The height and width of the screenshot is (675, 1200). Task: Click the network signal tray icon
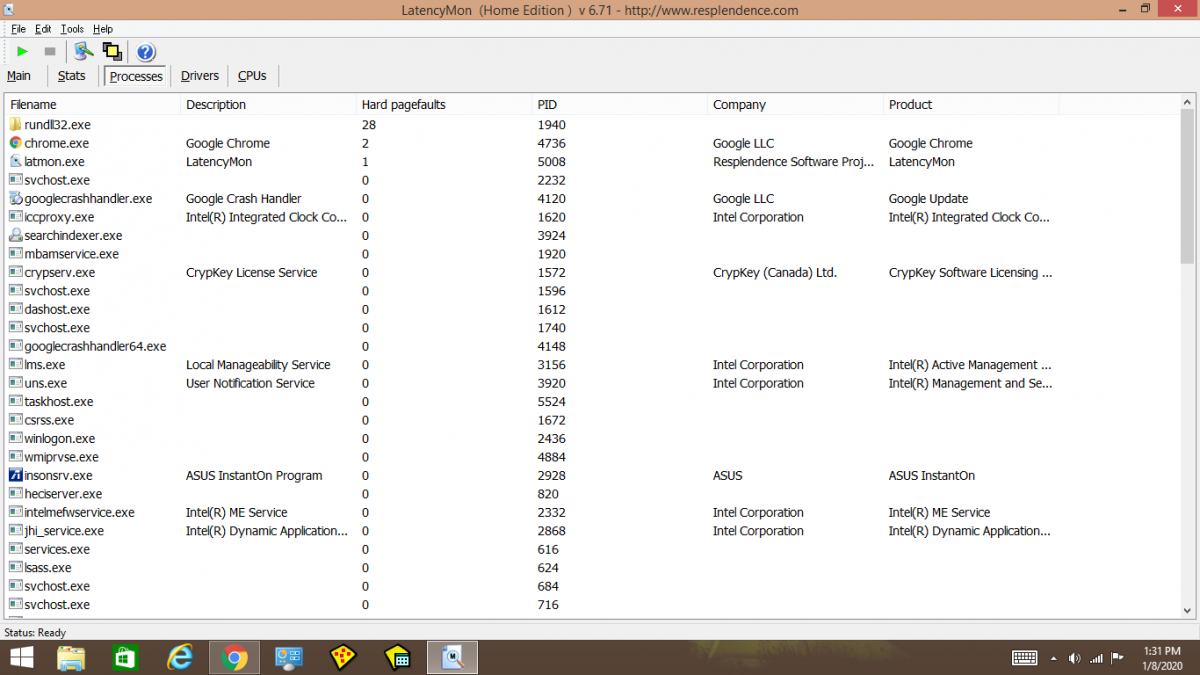[x=1097, y=658]
